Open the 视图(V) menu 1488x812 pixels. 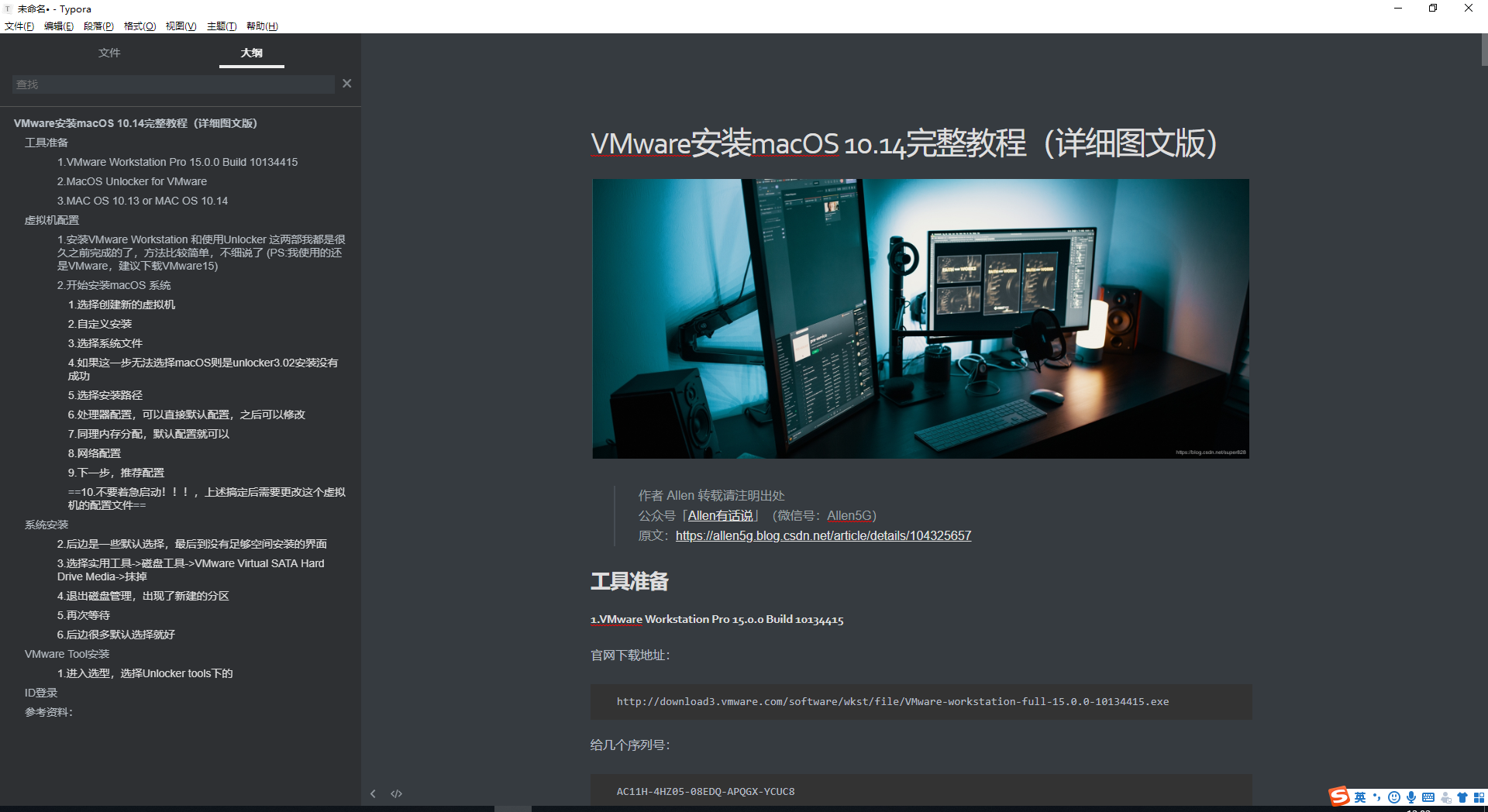tap(181, 26)
